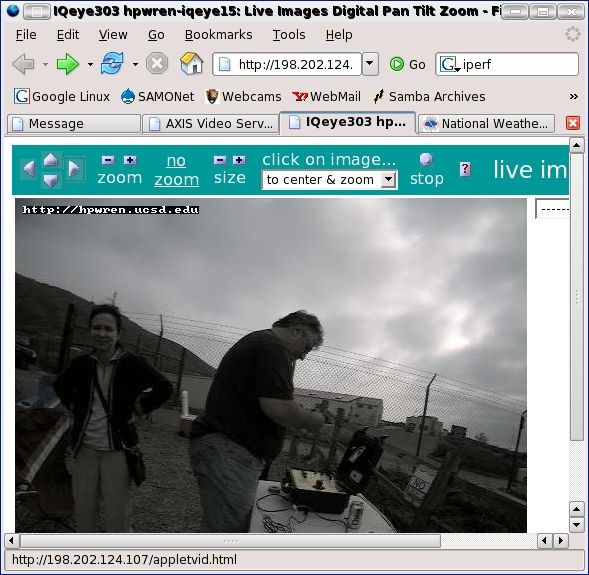Open the WebMail bookmark

326,97
